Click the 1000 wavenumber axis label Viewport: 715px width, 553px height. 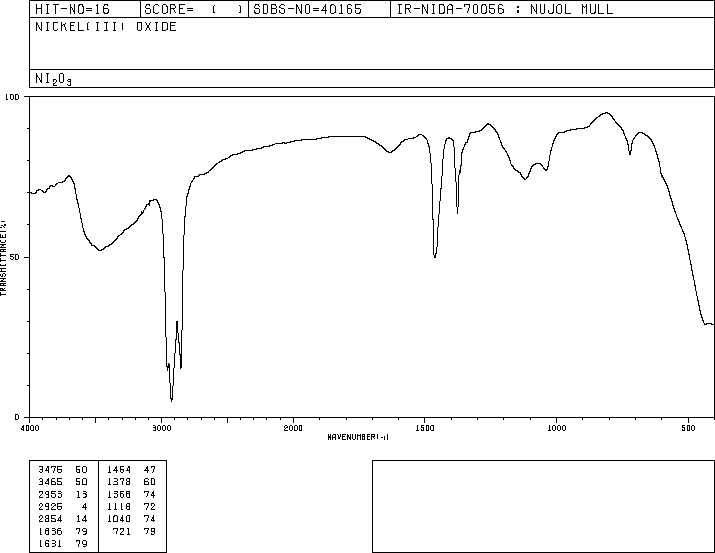click(x=556, y=428)
